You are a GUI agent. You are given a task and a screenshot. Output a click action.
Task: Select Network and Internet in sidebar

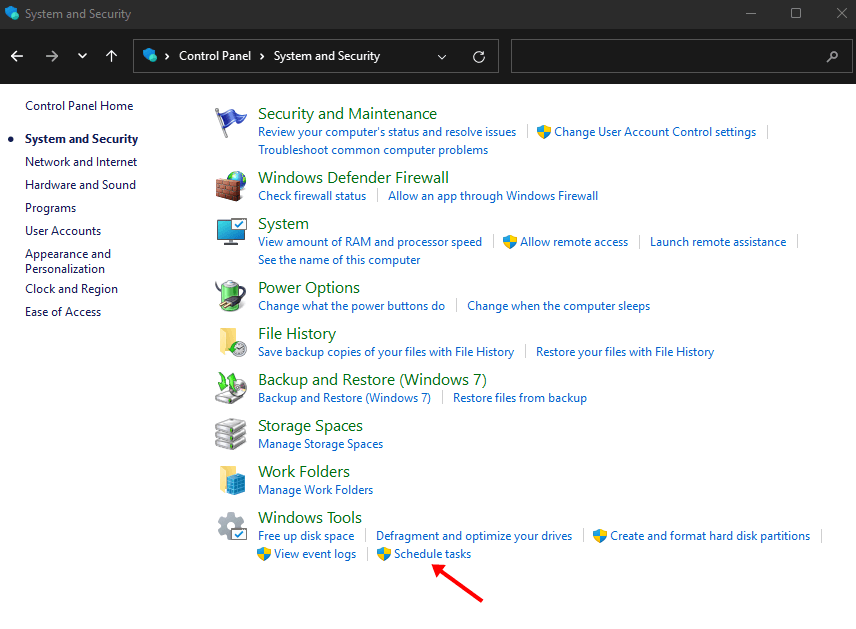[81, 162]
